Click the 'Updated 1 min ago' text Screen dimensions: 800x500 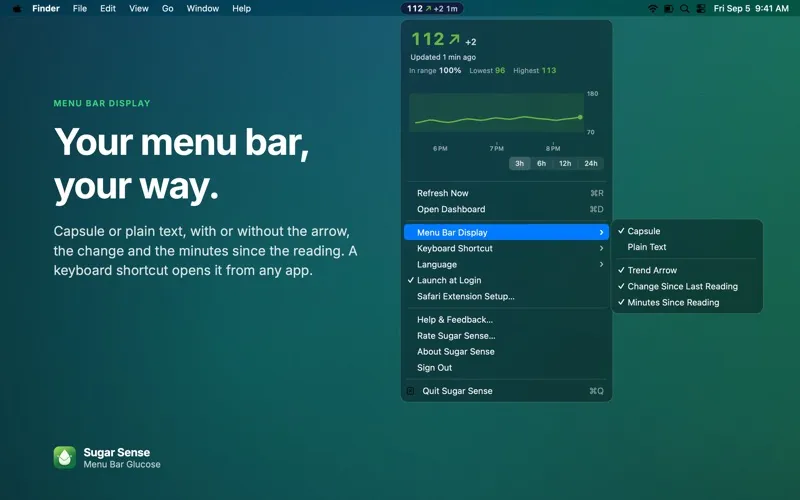(x=443, y=57)
